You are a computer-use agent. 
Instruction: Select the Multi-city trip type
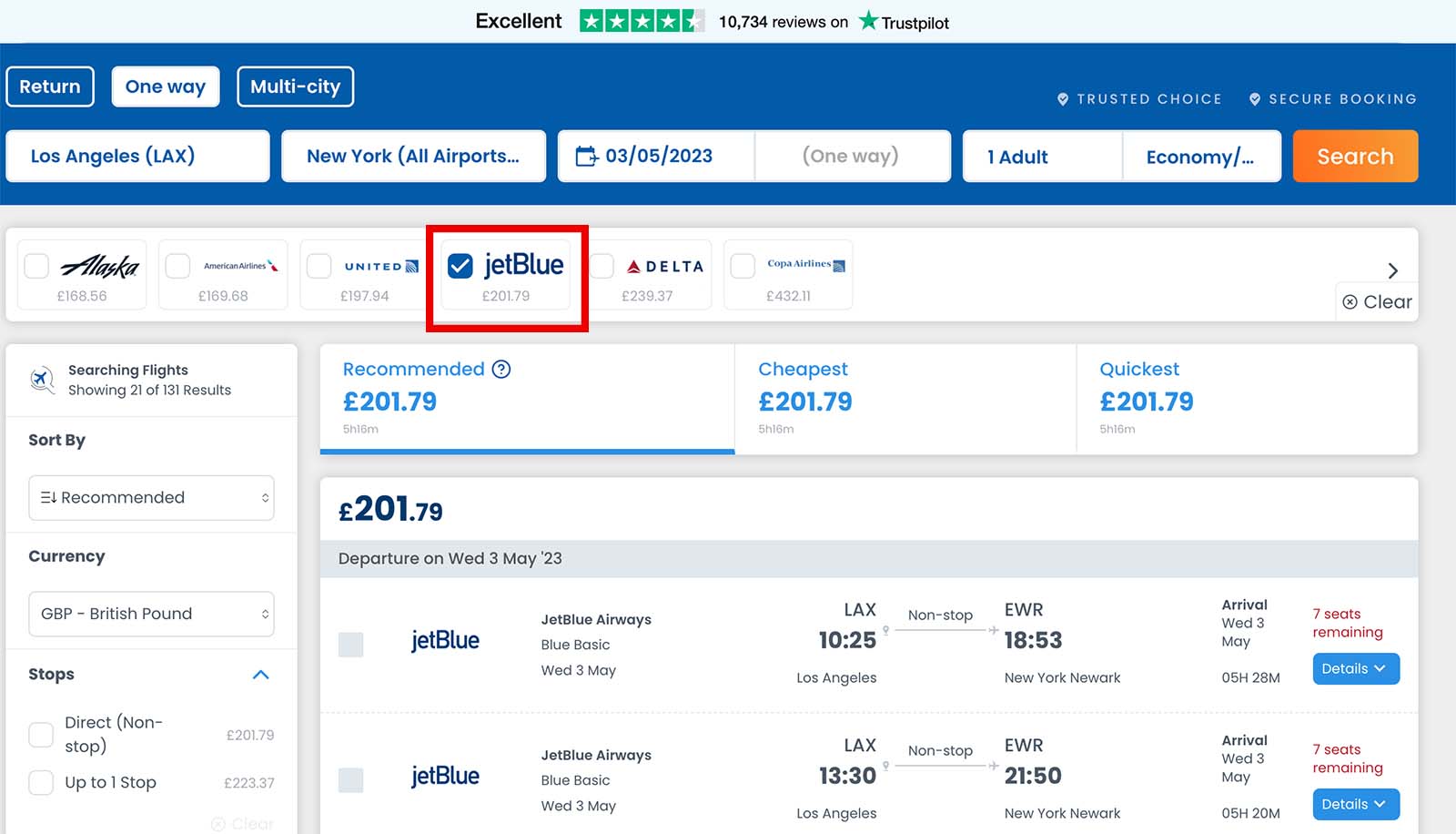click(x=295, y=86)
